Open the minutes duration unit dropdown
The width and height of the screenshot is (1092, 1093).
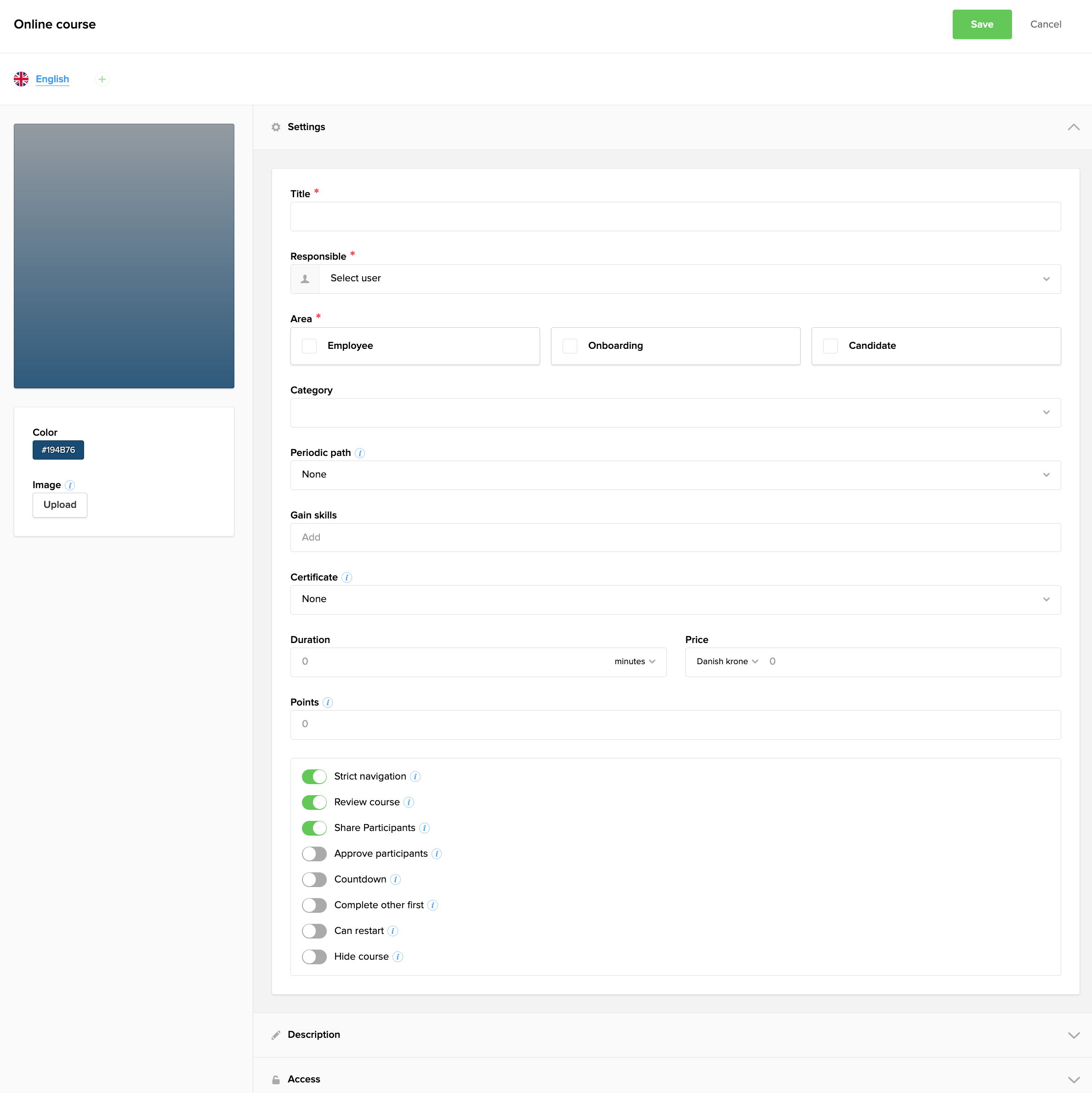[634, 661]
